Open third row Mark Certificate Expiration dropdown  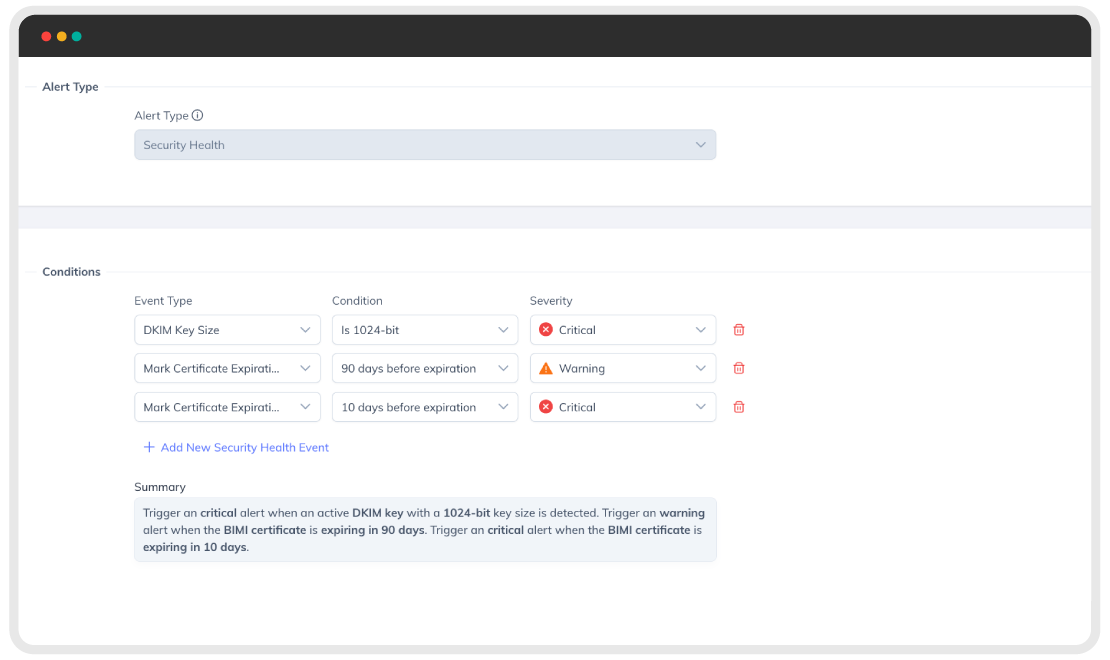pyautogui.click(x=227, y=407)
